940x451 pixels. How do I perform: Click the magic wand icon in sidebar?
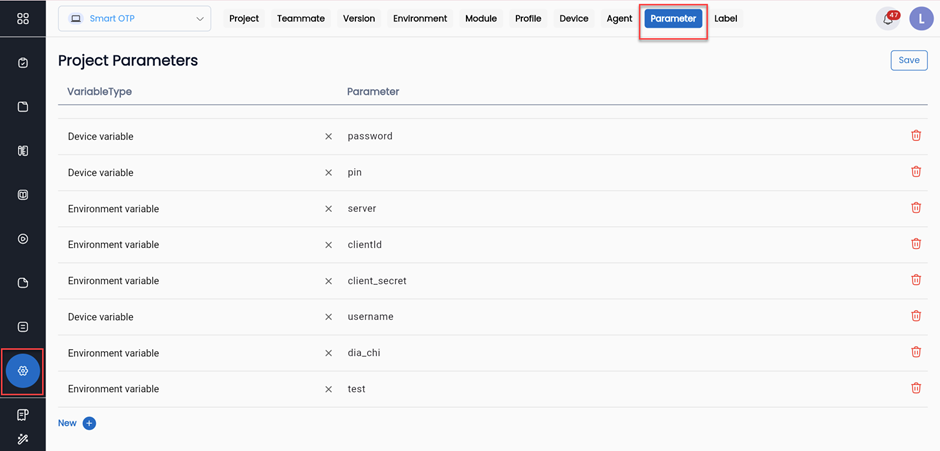[x=23, y=439]
